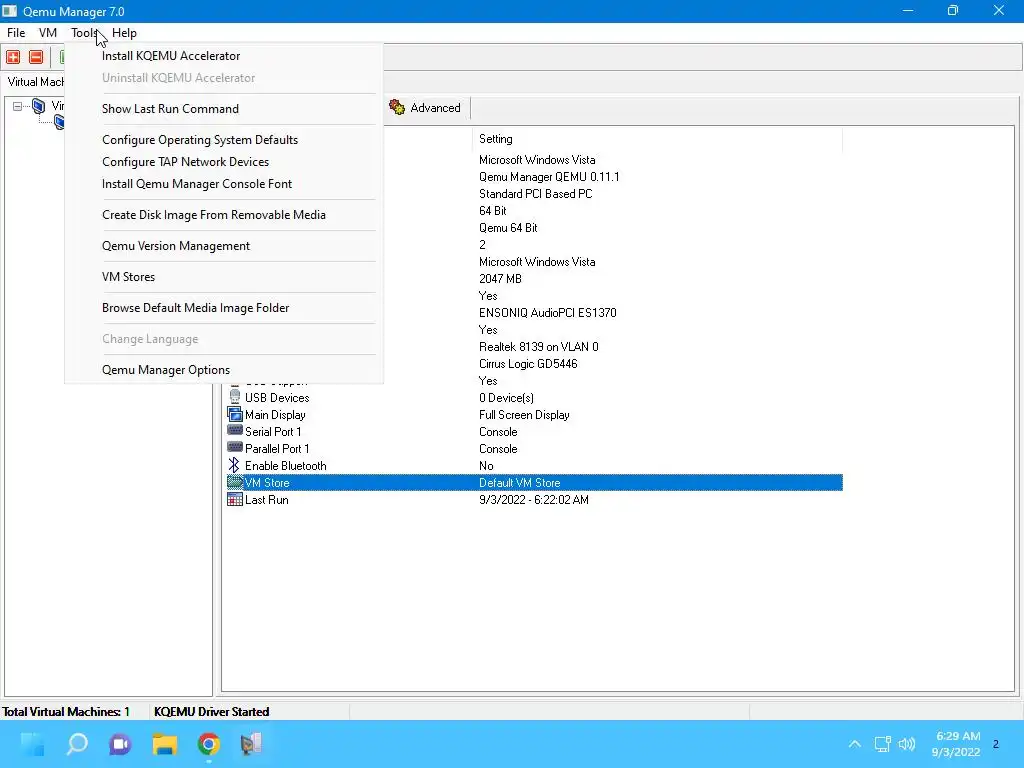Click the Serial Port 1 row icon
This screenshot has width=1024, height=768.
[234, 430]
